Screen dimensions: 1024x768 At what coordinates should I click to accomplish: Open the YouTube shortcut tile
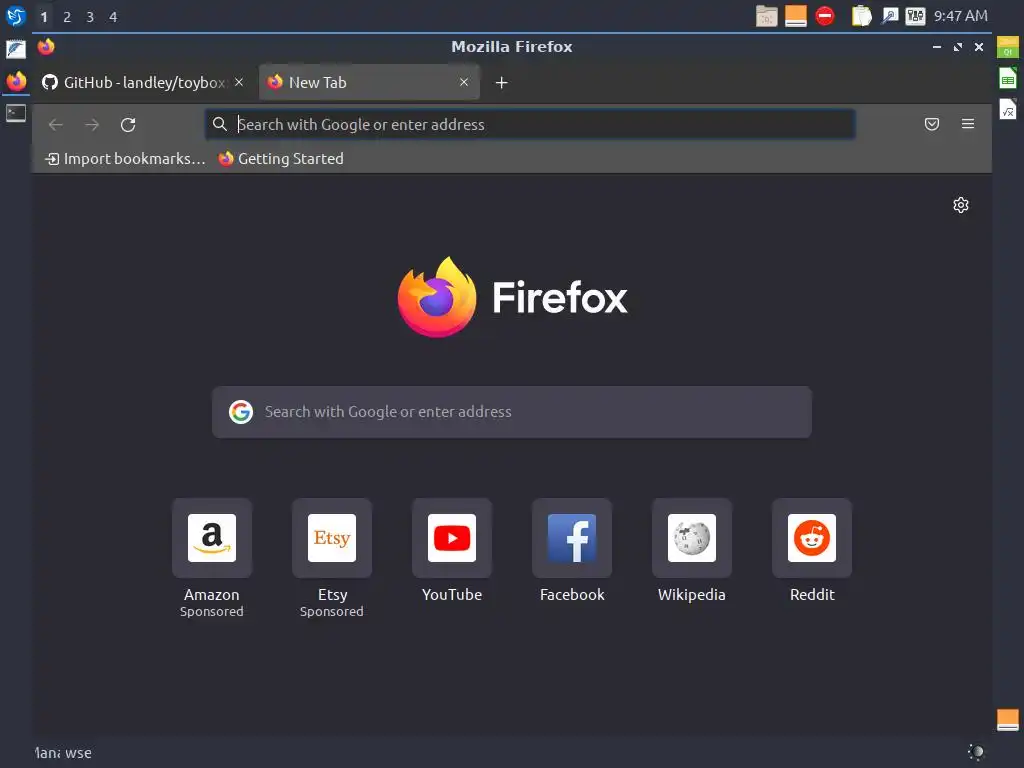pos(452,538)
